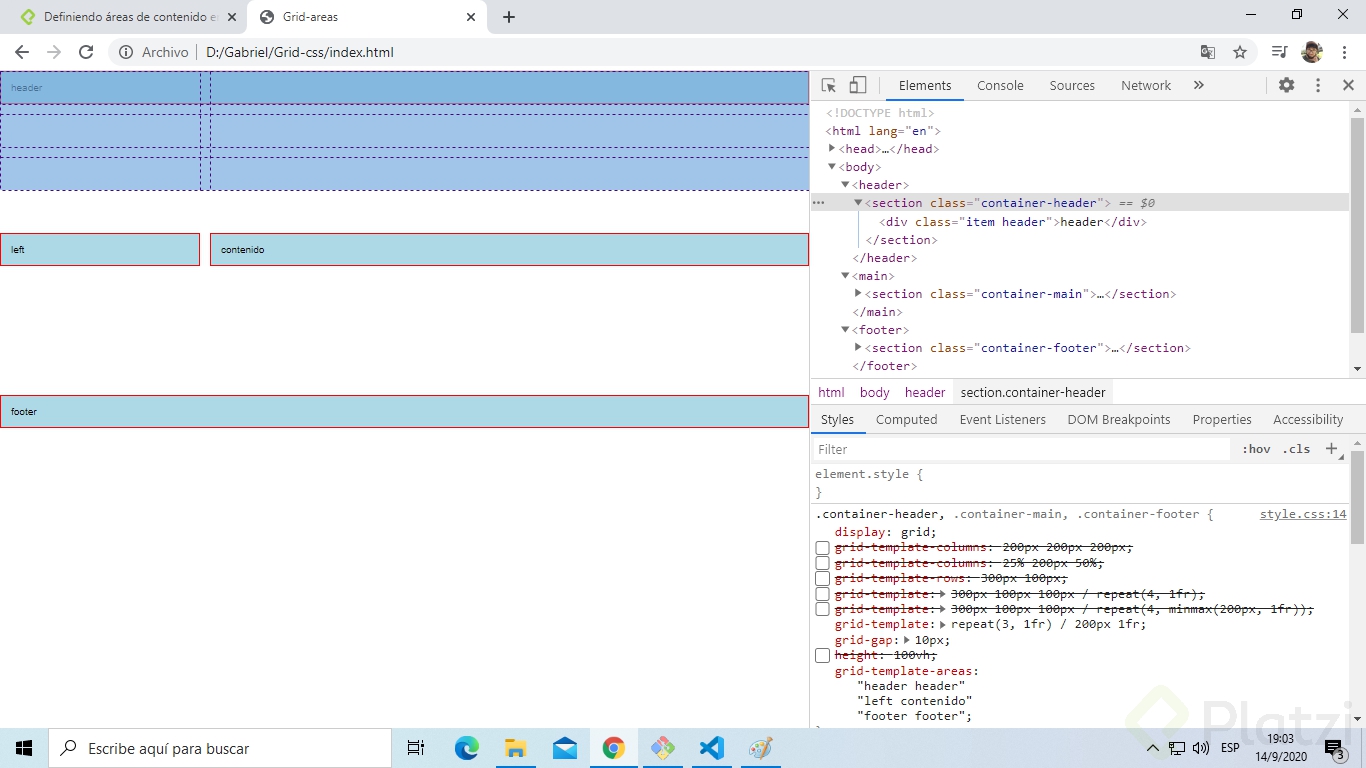Collapse the header element node

coord(845,185)
